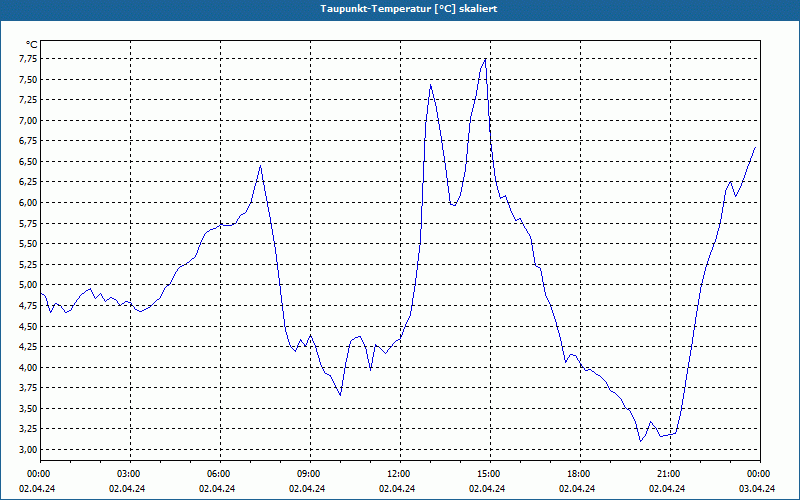This screenshot has height=500, width=800.
Task: Select the 6,00 y-axis value
Action: tap(28, 203)
